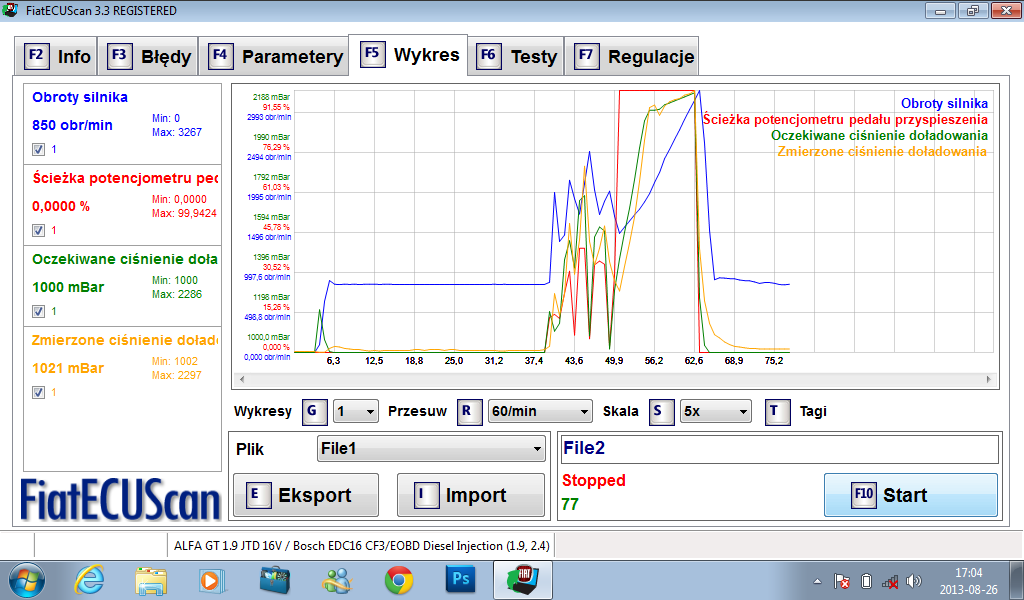Open the Błędy tab

pos(150,57)
